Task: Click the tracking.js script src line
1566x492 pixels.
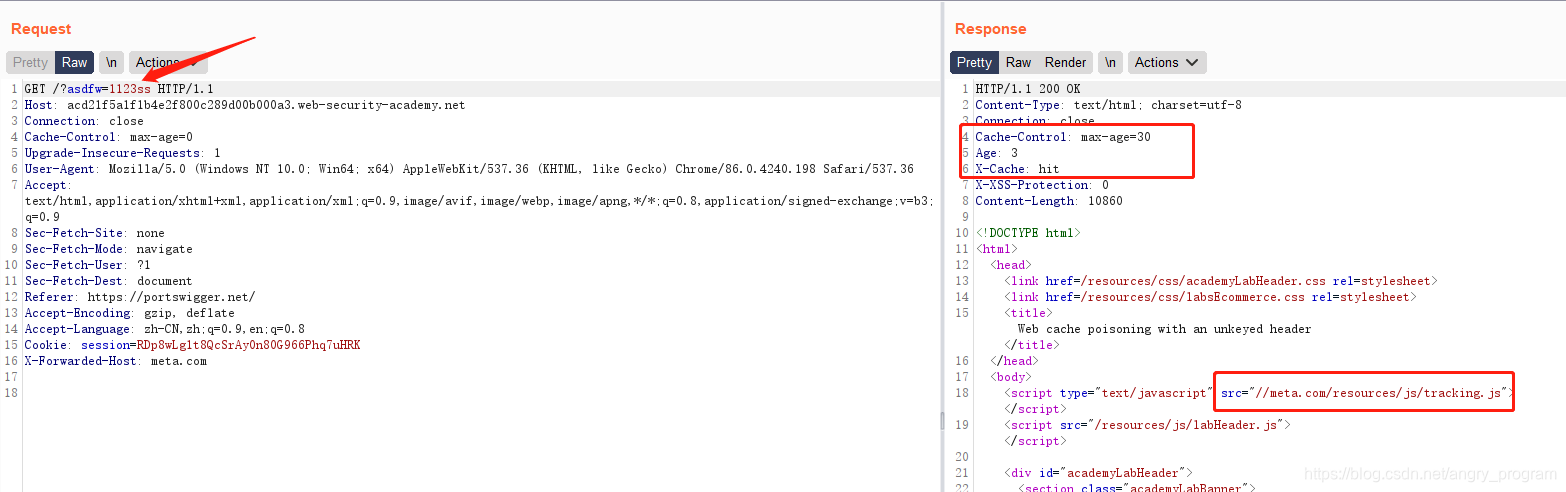Action: [1260, 393]
